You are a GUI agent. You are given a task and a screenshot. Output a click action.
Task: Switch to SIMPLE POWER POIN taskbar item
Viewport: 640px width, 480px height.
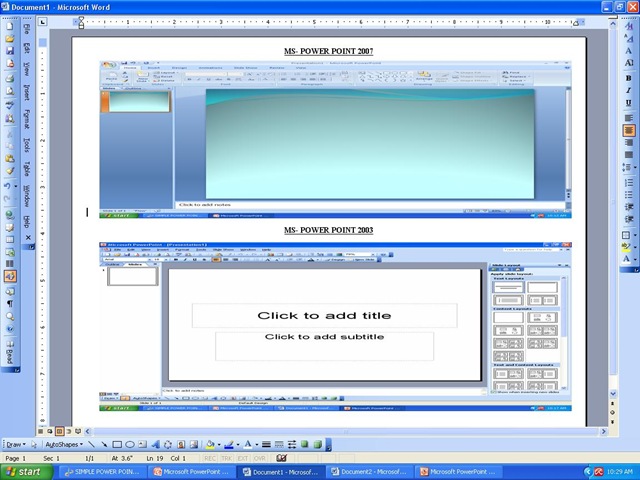pos(102,472)
